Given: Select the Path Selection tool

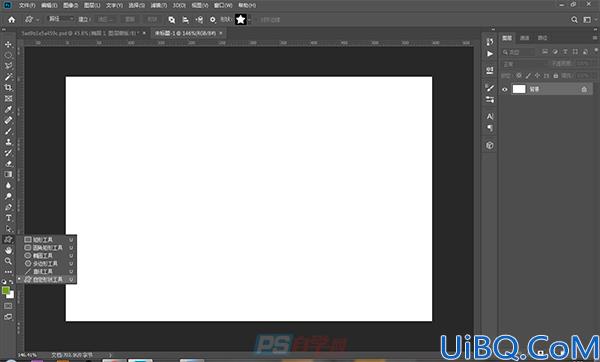Looking at the screenshot, I should [8, 229].
